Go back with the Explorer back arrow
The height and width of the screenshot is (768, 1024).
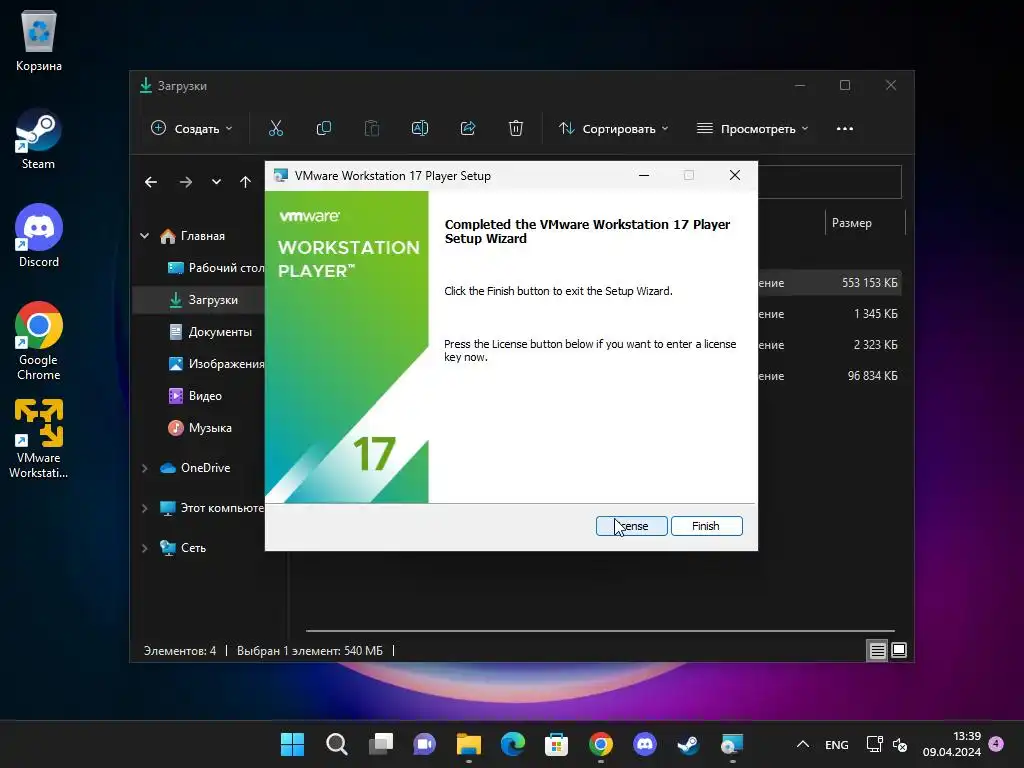tap(151, 182)
